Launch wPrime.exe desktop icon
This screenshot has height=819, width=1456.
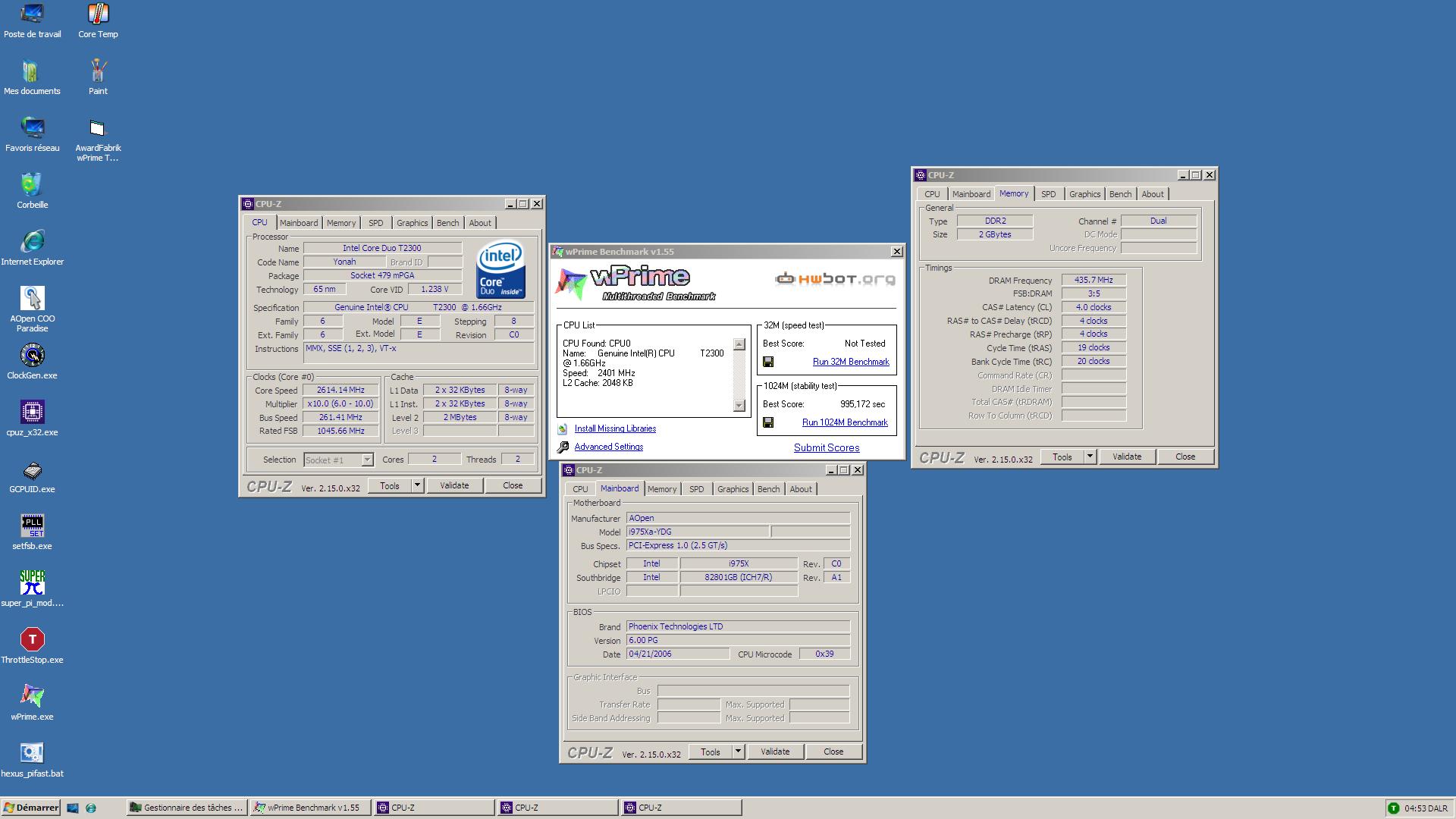(32, 703)
